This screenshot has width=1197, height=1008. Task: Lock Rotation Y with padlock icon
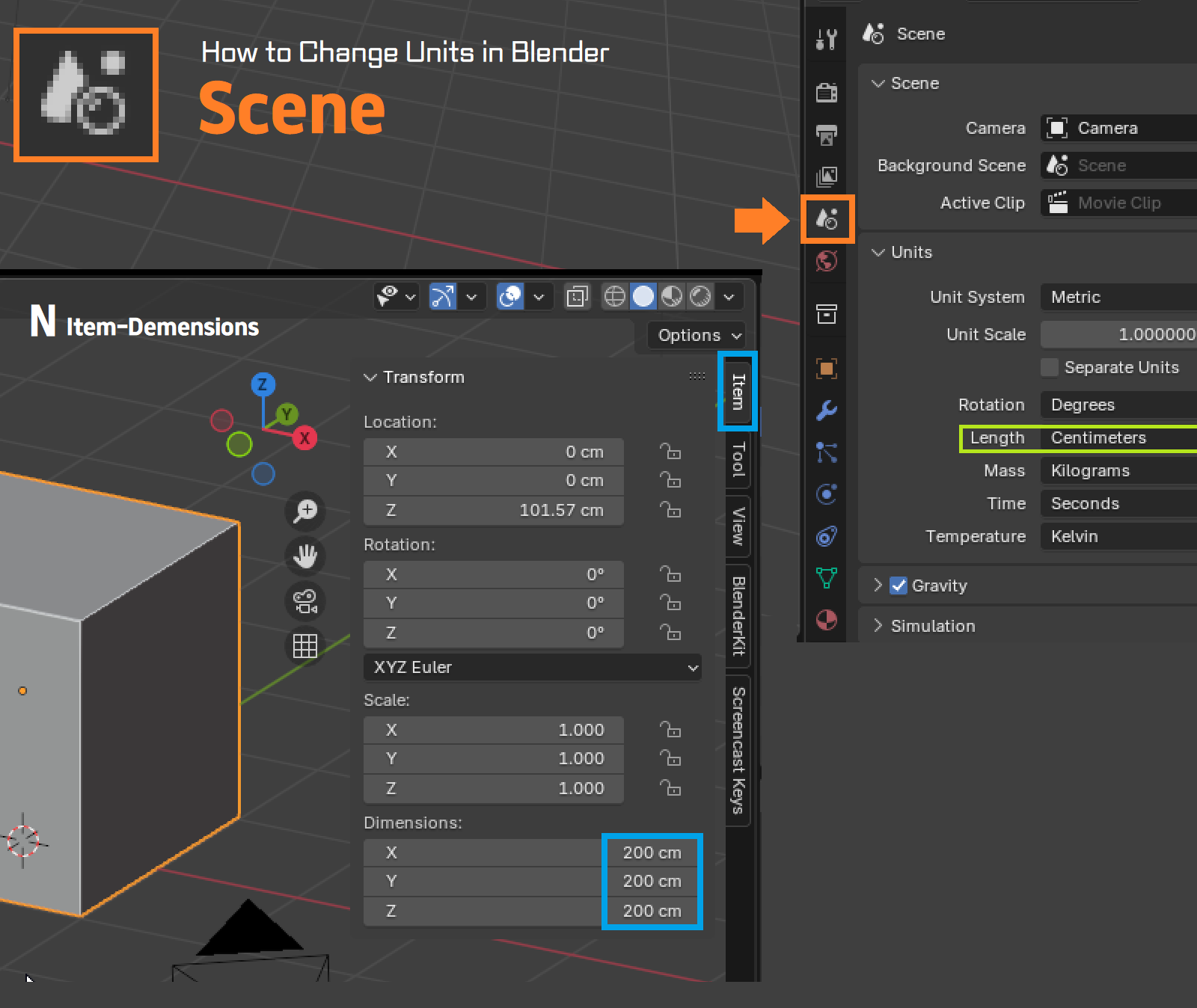pos(670,603)
